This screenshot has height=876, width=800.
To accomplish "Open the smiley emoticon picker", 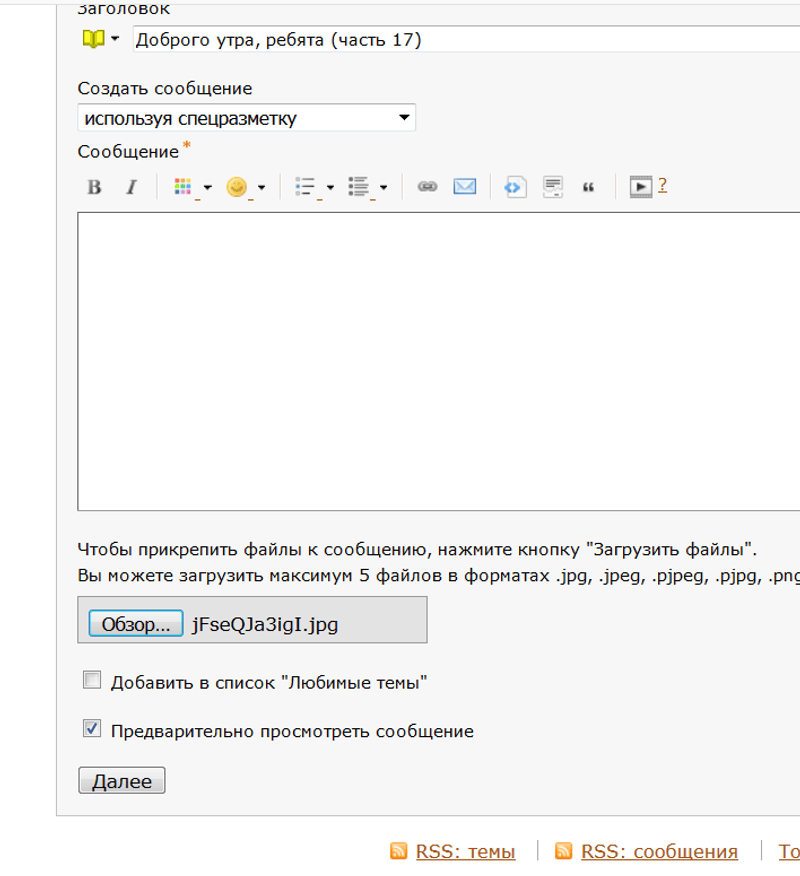I will pyautogui.click(x=245, y=187).
